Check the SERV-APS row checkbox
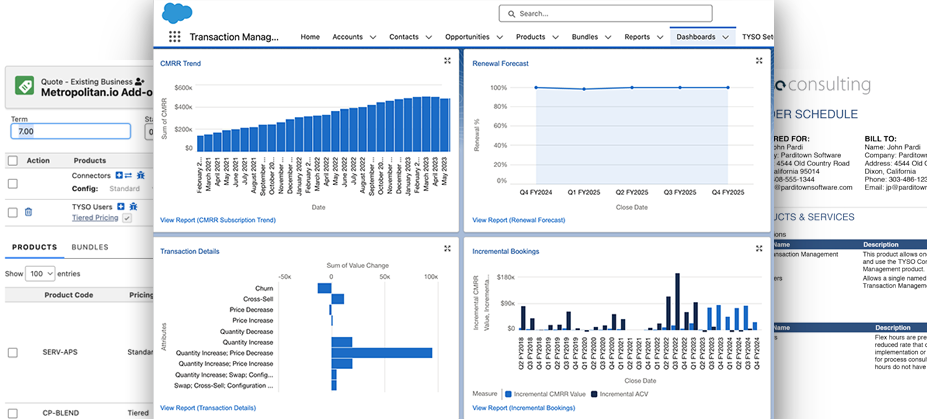 pyautogui.click(x=12, y=352)
